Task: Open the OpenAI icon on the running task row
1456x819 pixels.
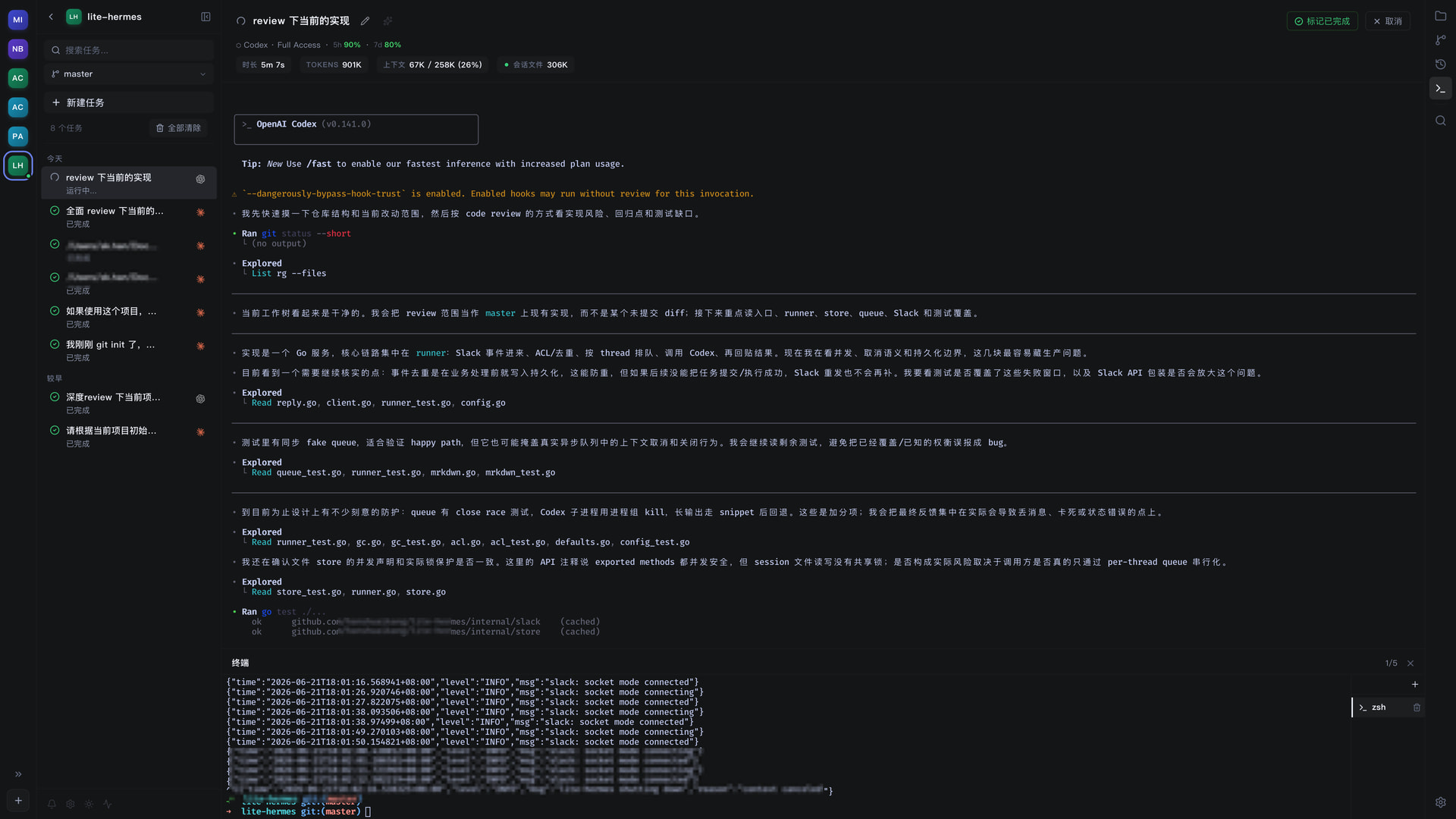Action: tap(200, 179)
